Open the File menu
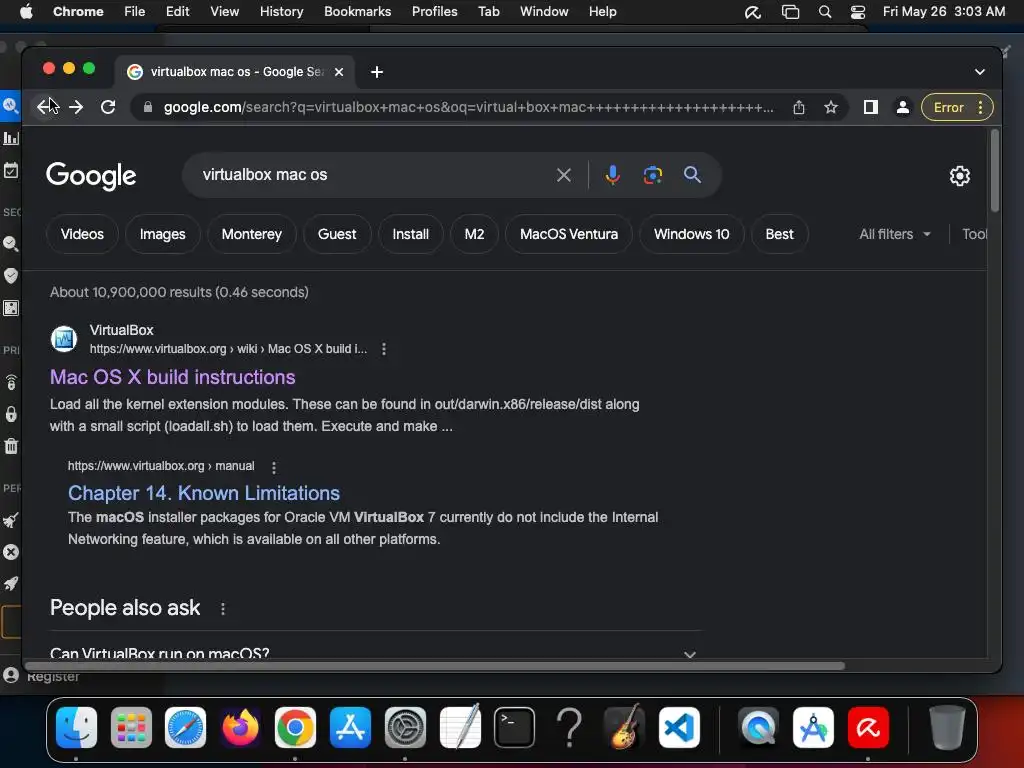This screenshot has height=768, width=1024. (135, 12)
